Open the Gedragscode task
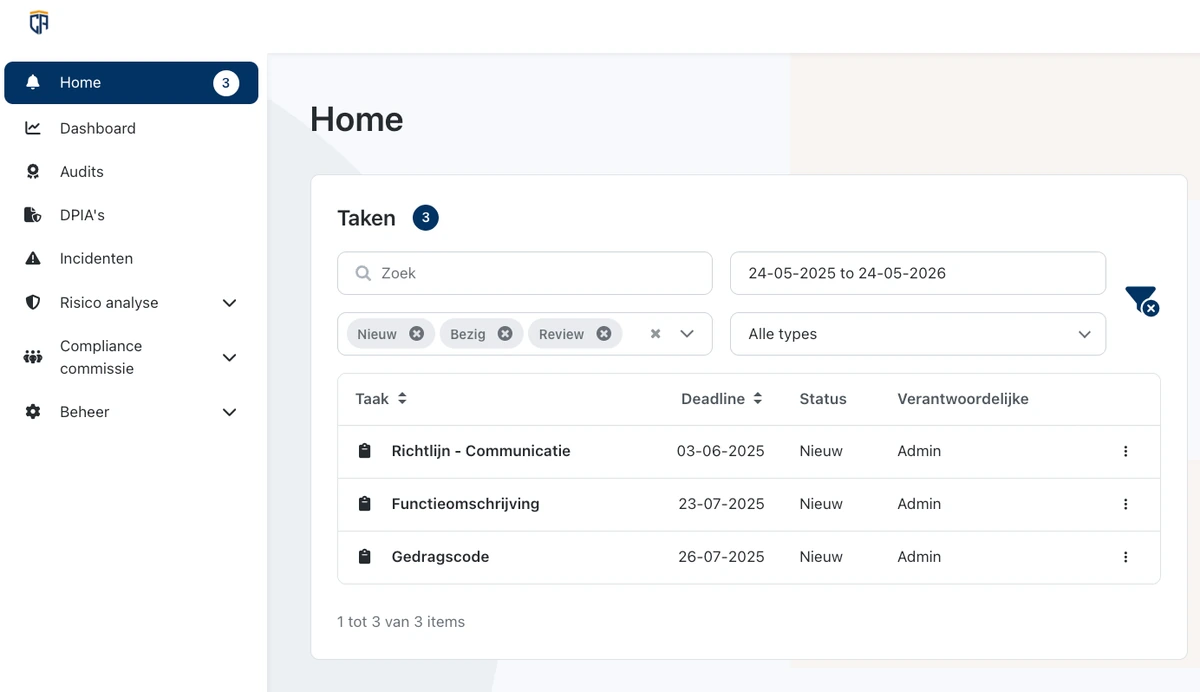 coord(440,557)
